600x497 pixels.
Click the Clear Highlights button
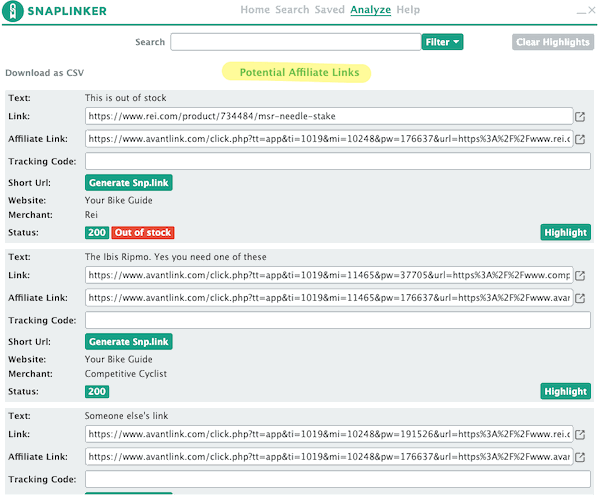click(553, 42)
